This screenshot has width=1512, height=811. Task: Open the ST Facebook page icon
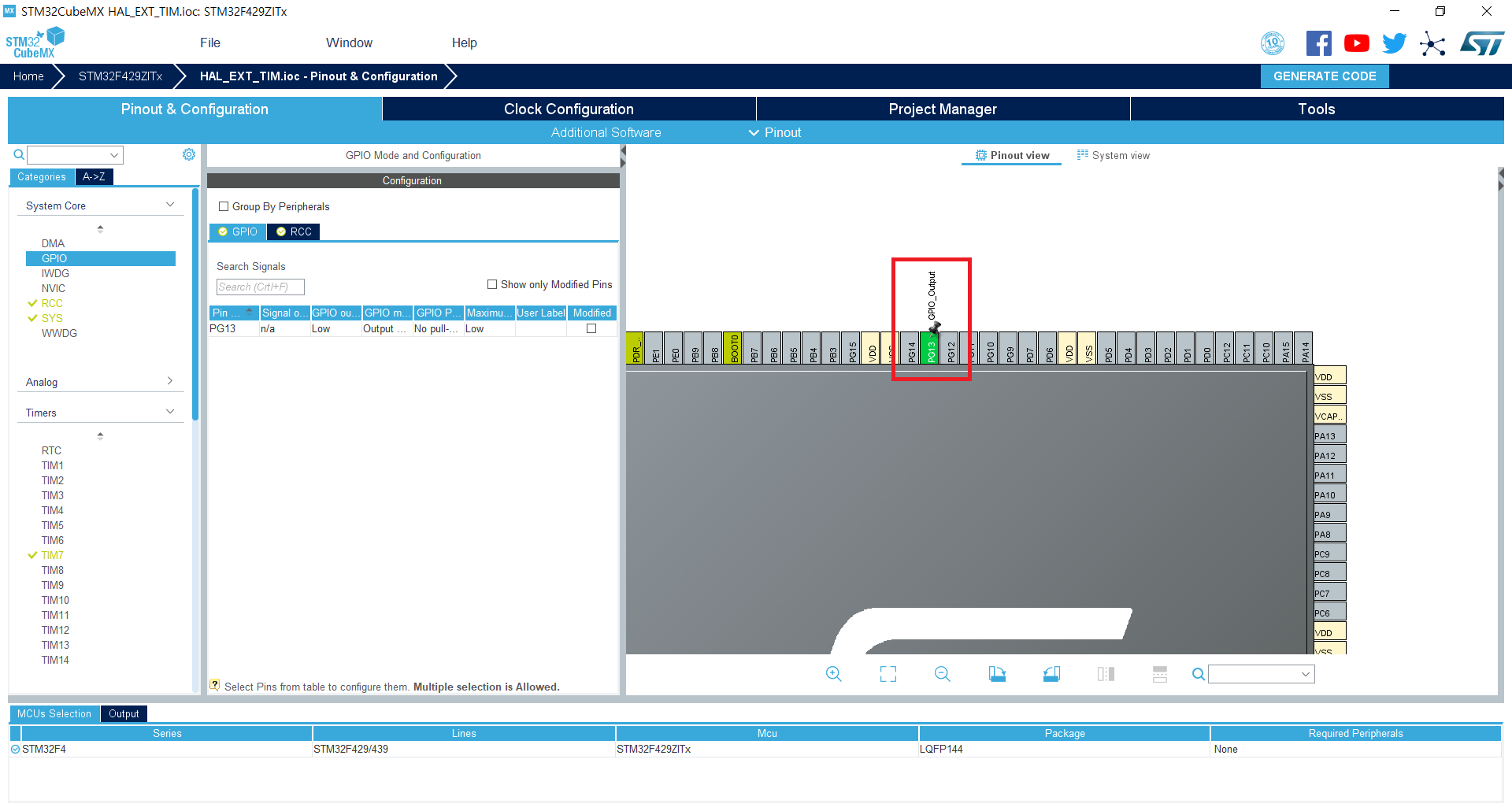(x=1318, y=43)
